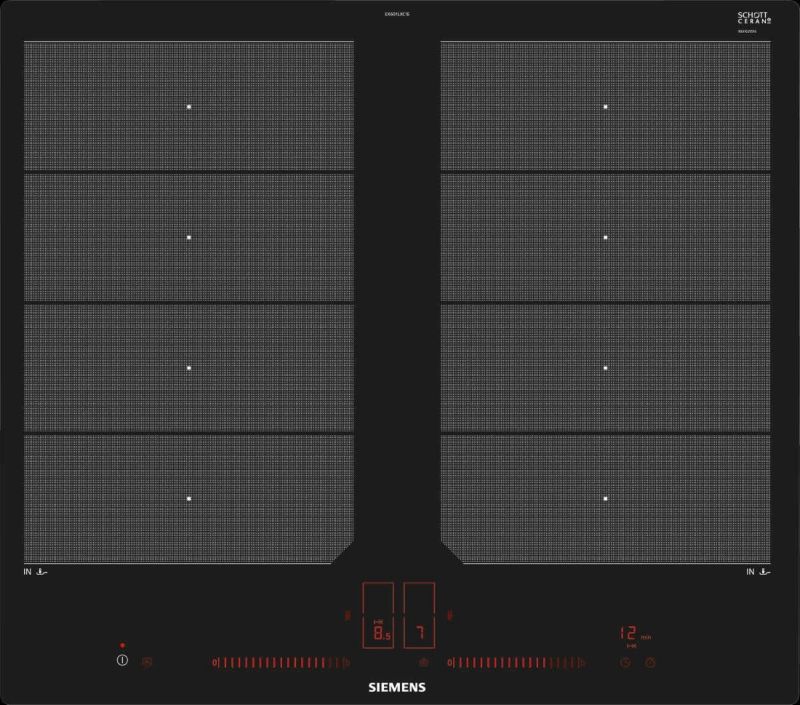
Task: Tap the 0 at right slider start
Action: [x=450, y=662]
